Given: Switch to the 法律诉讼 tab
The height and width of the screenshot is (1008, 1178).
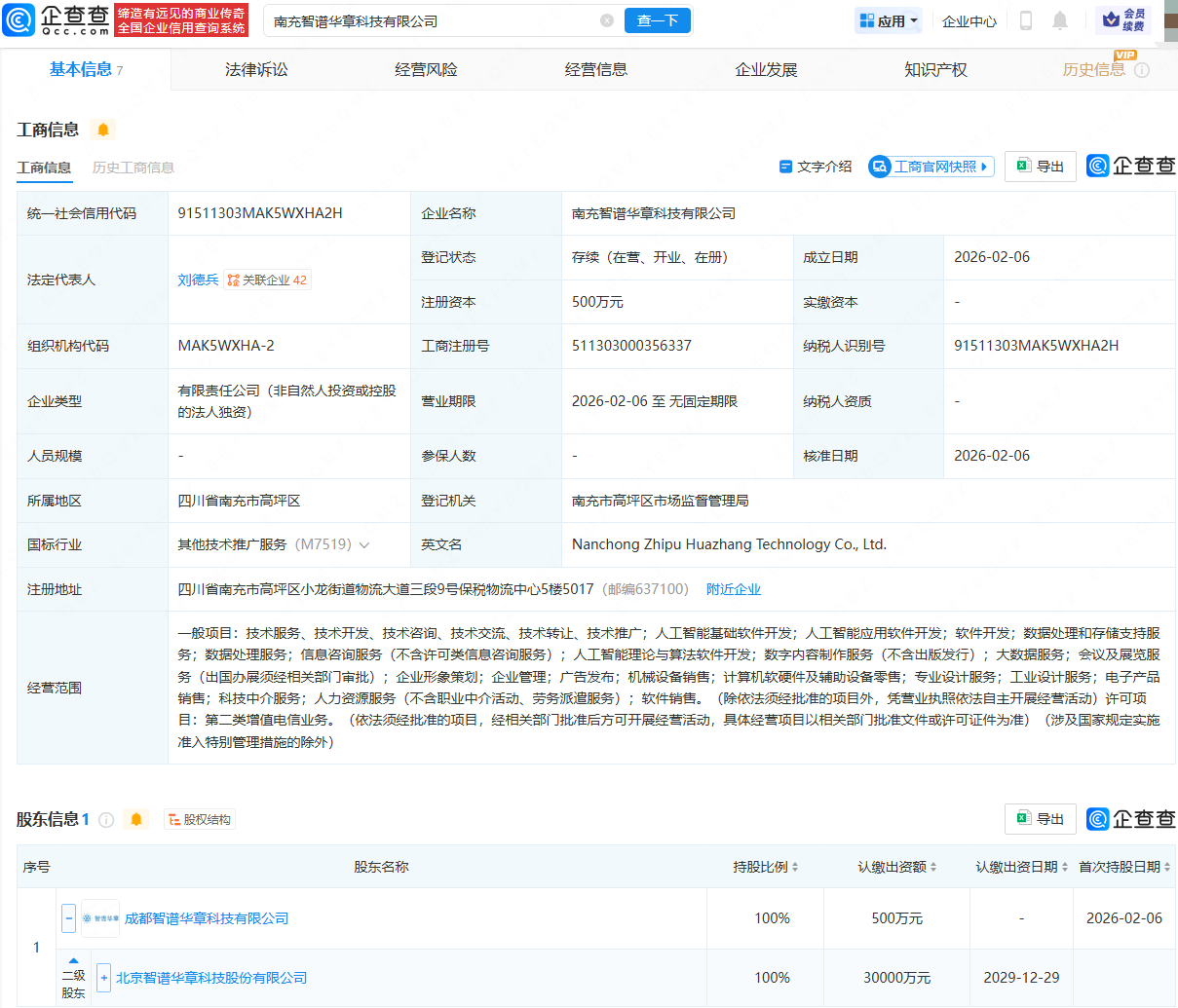Looking at the screenshot, I should coord(255,69).
